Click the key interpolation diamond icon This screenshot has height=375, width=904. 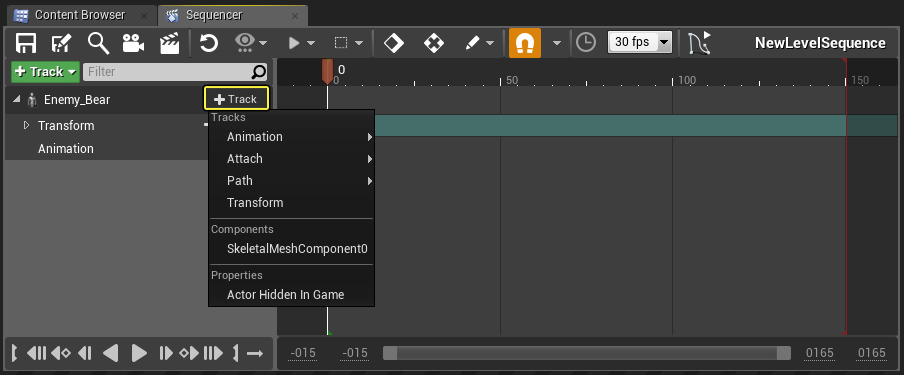[394, 43]
